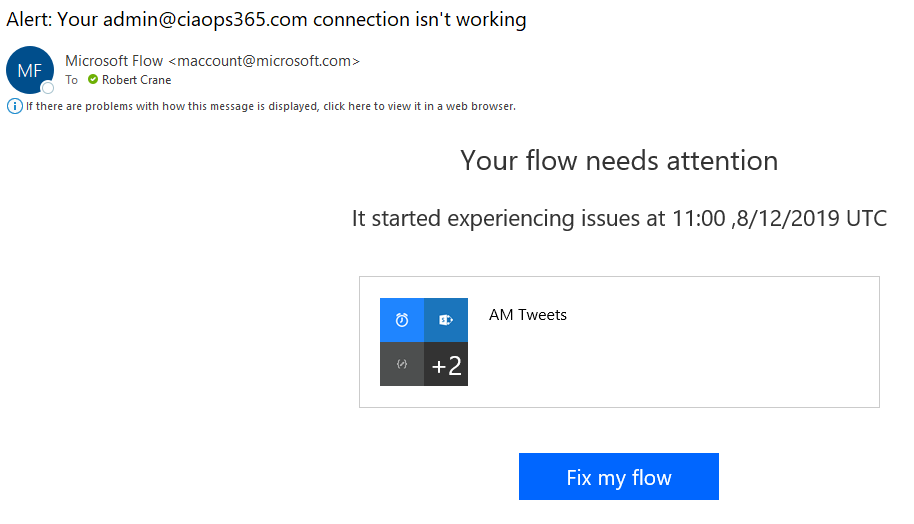Click the MF sender avatar circle
The image size is (914, 524).
tap(29, 69)
